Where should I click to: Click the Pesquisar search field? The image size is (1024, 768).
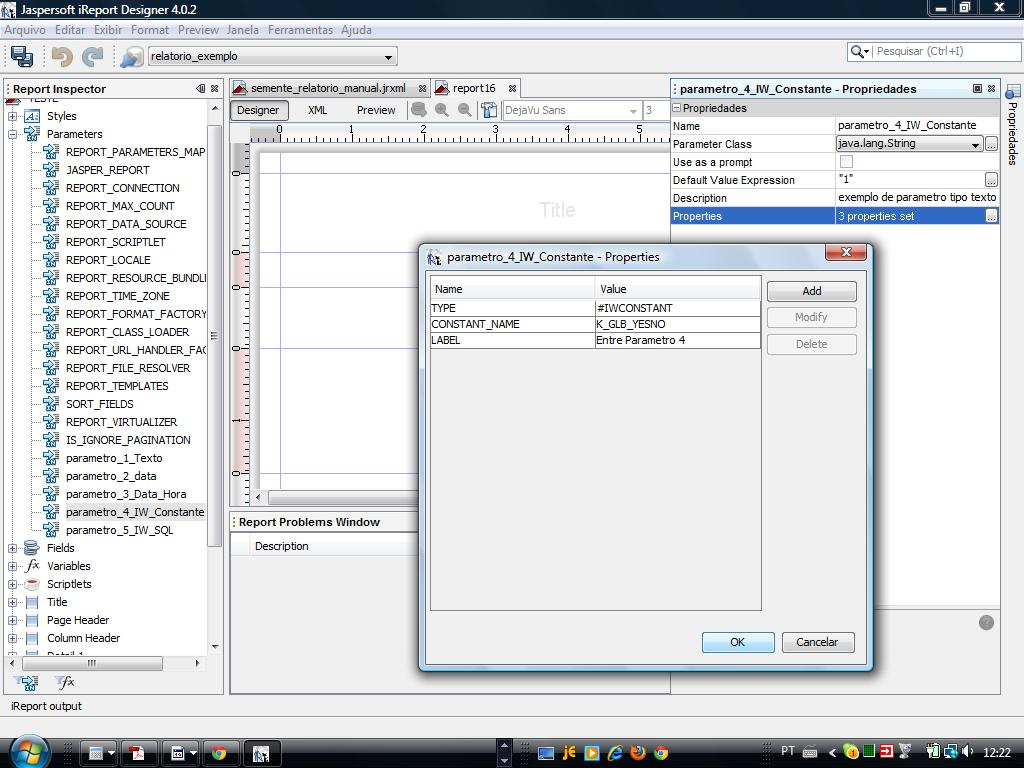(946, 51)
